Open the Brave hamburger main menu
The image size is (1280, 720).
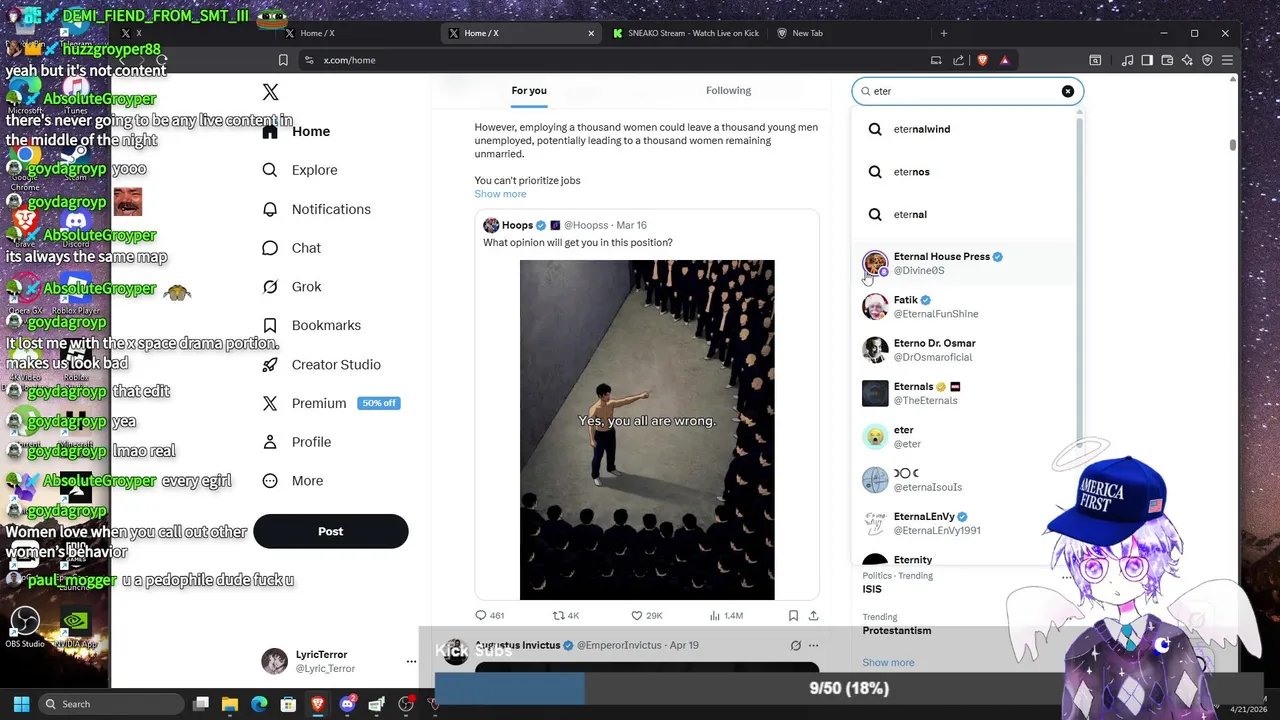click(x=1227, y=60)
